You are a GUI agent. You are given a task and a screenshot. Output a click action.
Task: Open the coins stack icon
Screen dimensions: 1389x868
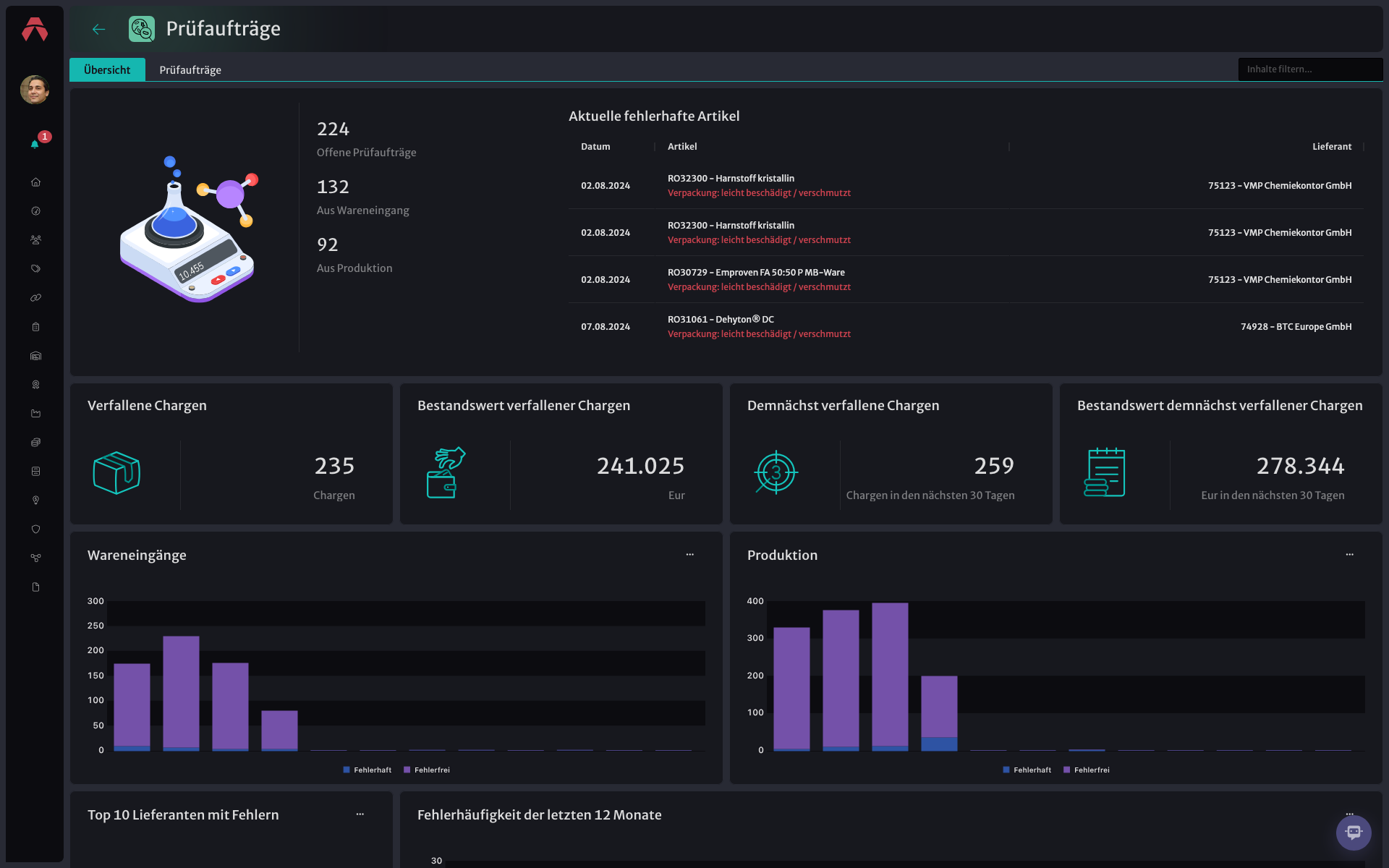tap(35, 443)
